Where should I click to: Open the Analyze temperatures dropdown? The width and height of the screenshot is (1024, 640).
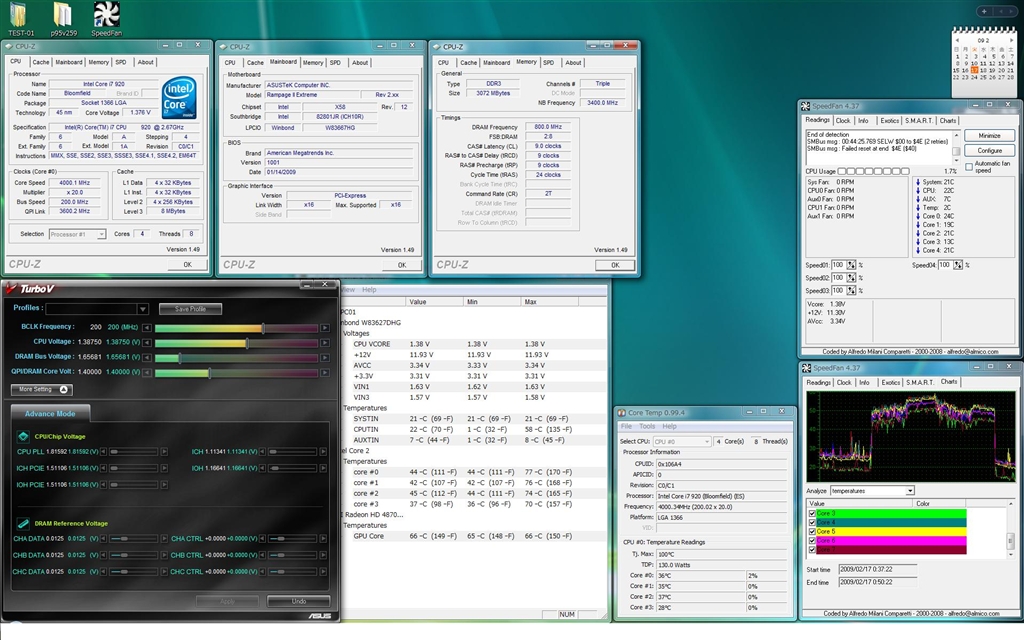pos(909,491)
